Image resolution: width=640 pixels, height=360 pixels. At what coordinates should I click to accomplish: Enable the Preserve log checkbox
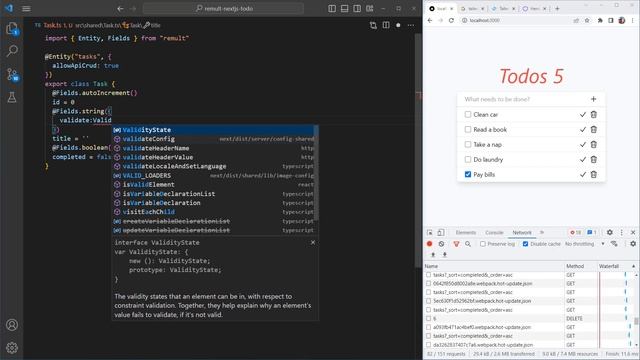point(483,244)
